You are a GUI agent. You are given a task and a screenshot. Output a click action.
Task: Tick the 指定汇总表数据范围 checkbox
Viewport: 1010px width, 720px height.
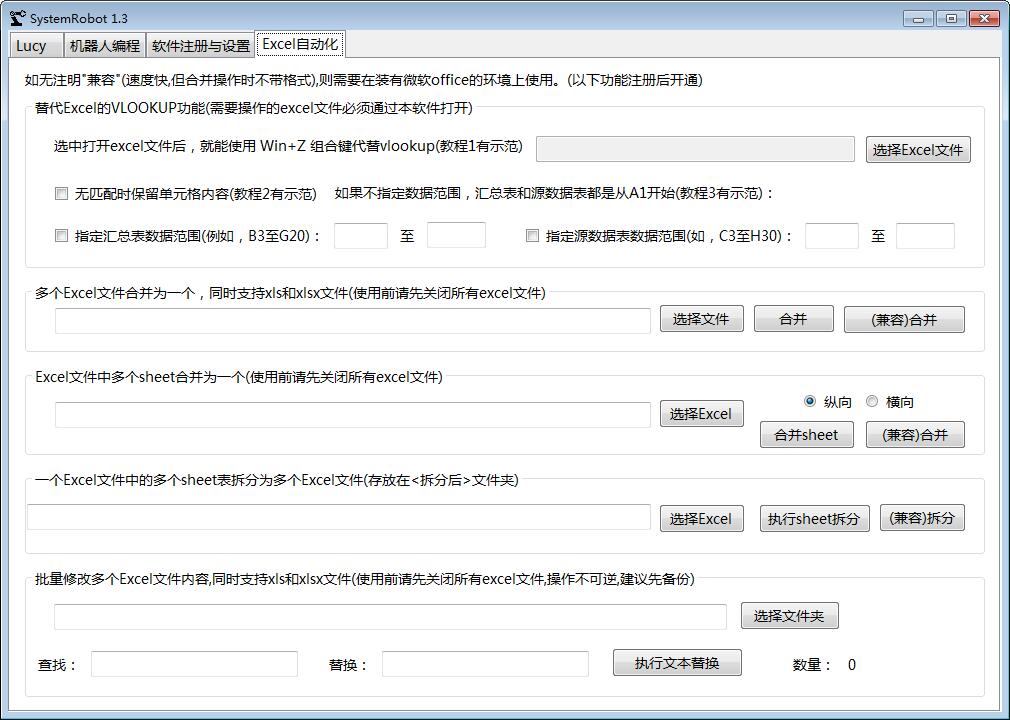(61, 236)
